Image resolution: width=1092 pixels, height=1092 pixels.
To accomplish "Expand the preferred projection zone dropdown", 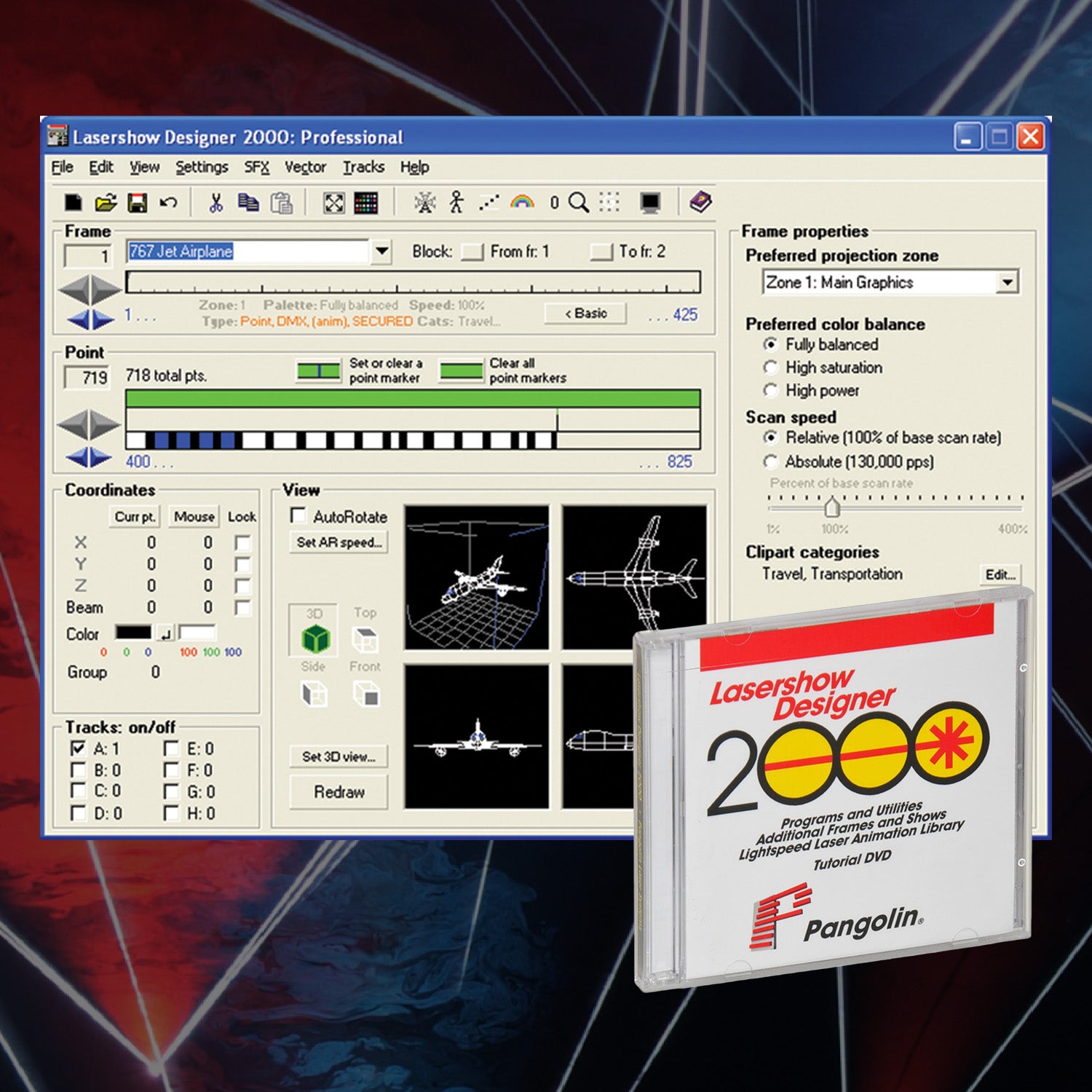I will coord(1007,282).
